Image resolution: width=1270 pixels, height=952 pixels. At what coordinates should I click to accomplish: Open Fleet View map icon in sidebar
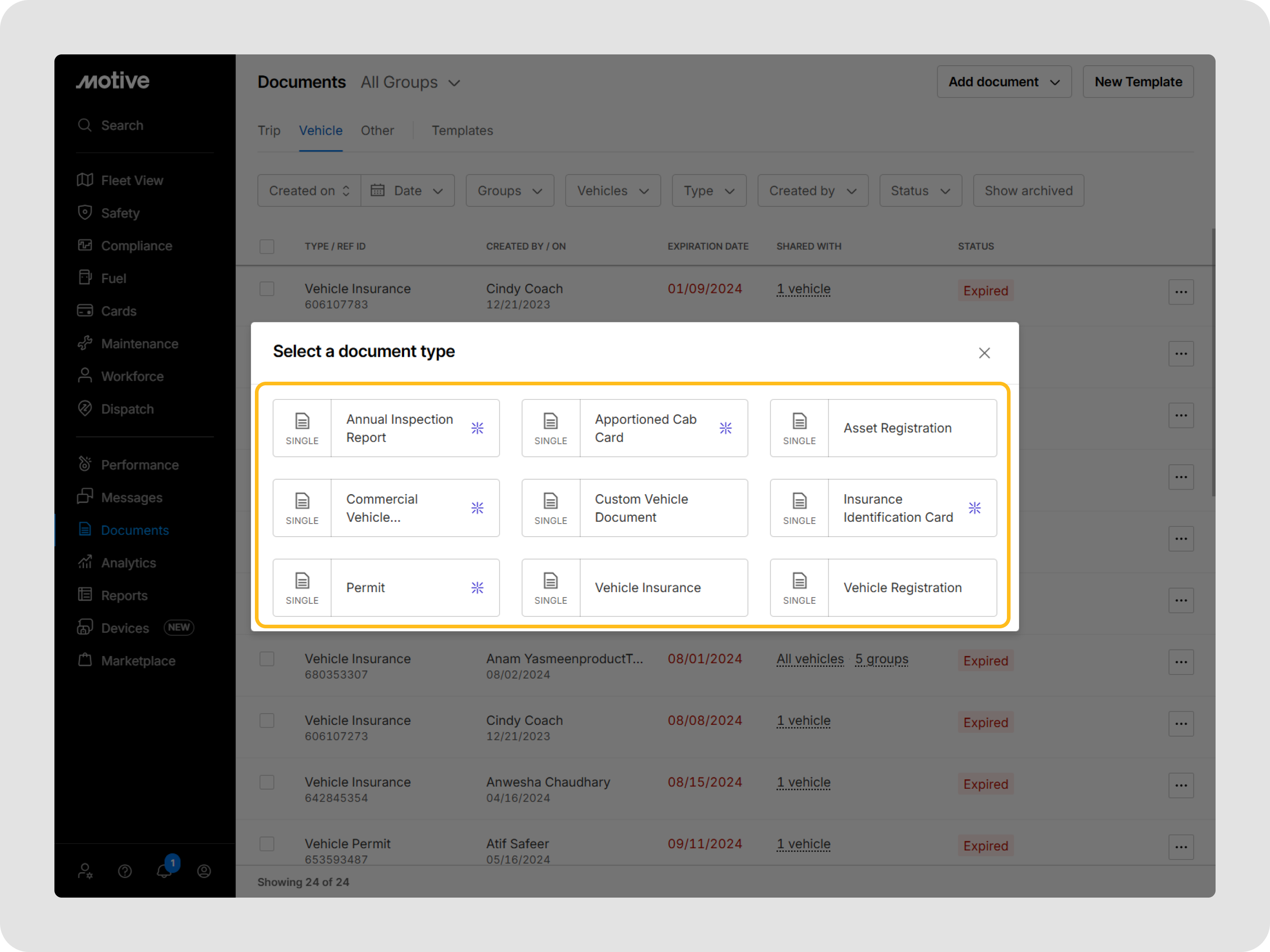[85, 180]
